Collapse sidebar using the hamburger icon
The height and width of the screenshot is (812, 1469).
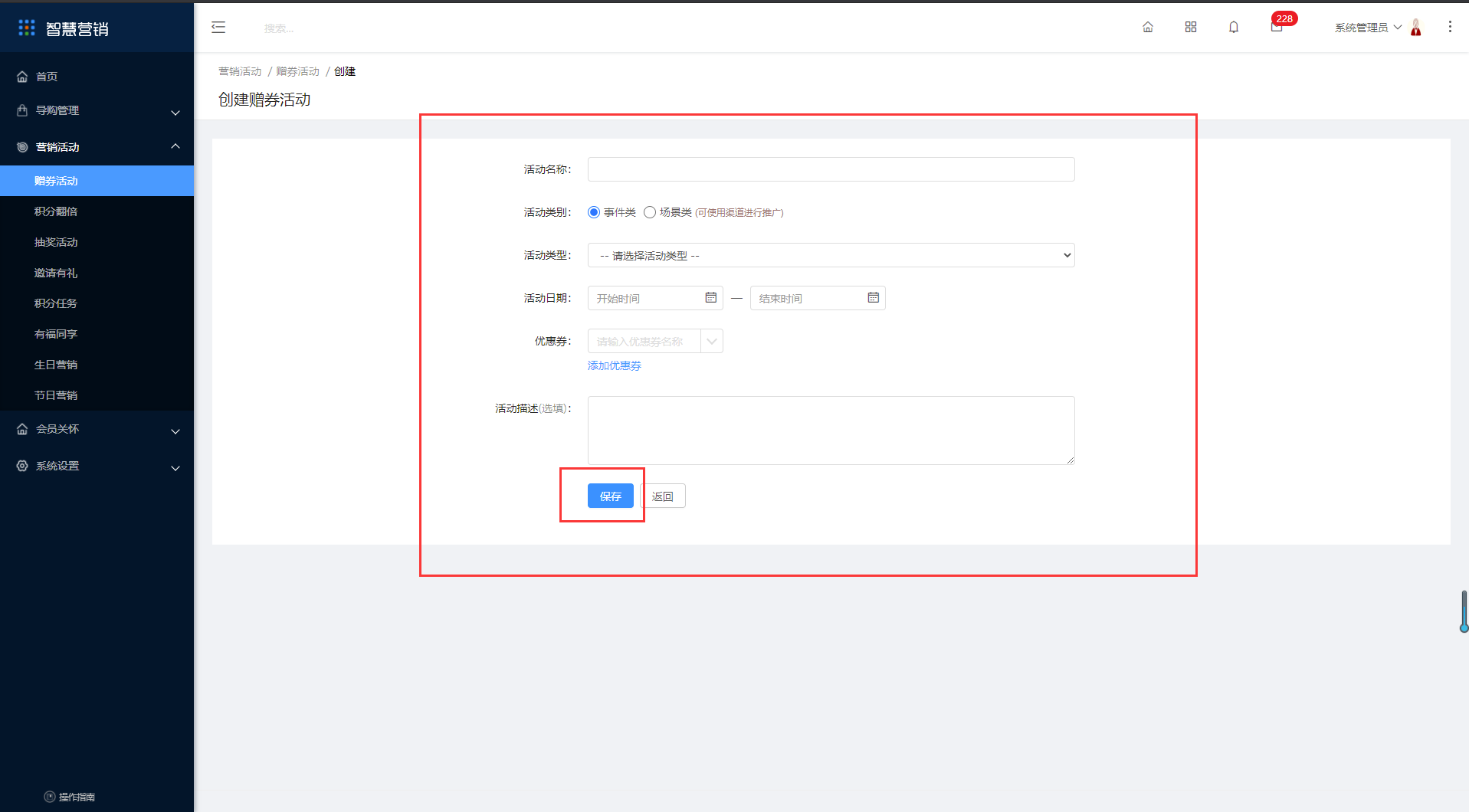(x=218, y=28)
